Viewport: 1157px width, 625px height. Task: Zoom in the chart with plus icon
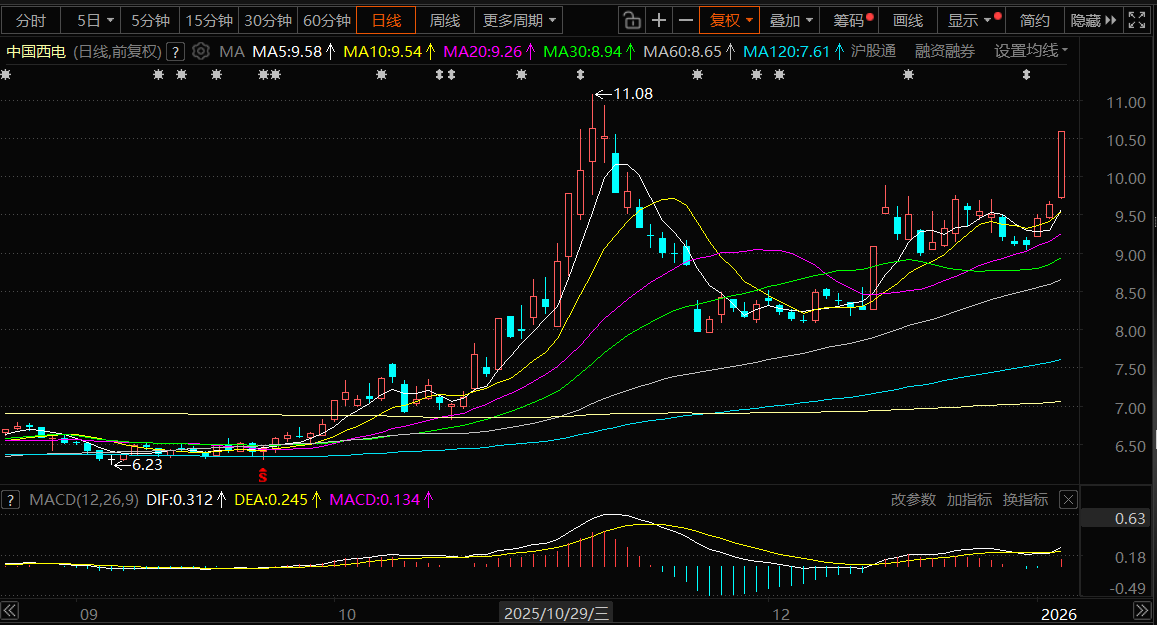coord(659,20)
